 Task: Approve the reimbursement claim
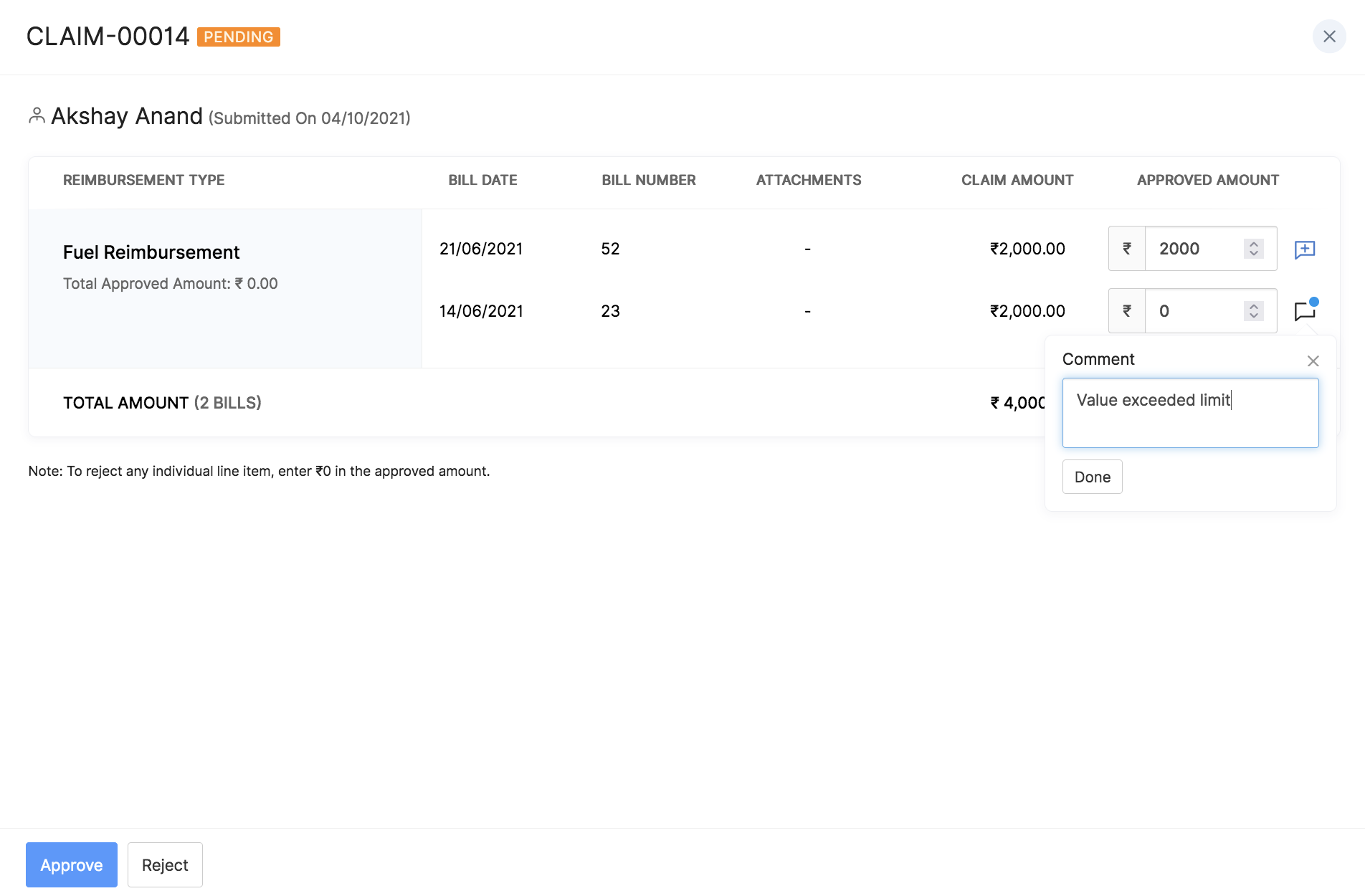coord(72,864)
